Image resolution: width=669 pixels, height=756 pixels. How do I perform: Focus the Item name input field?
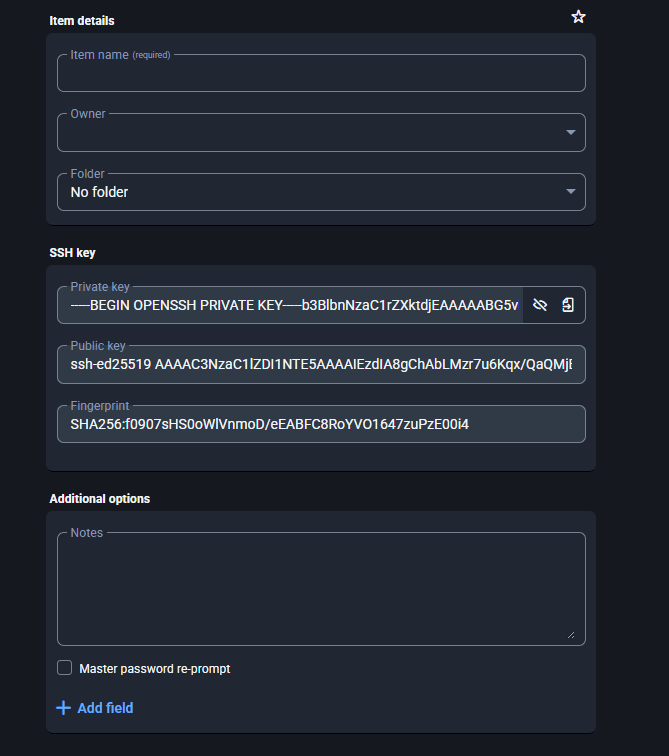(x=321, y=73)
